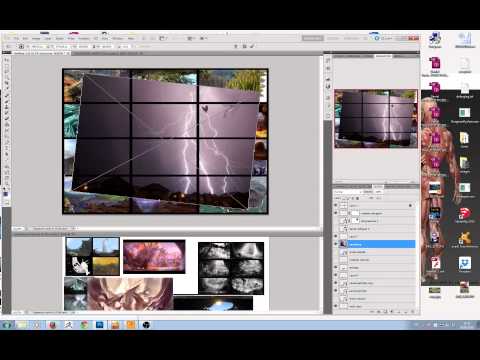
Task: Open the Filter menu
Action: [x=71, y=39]
